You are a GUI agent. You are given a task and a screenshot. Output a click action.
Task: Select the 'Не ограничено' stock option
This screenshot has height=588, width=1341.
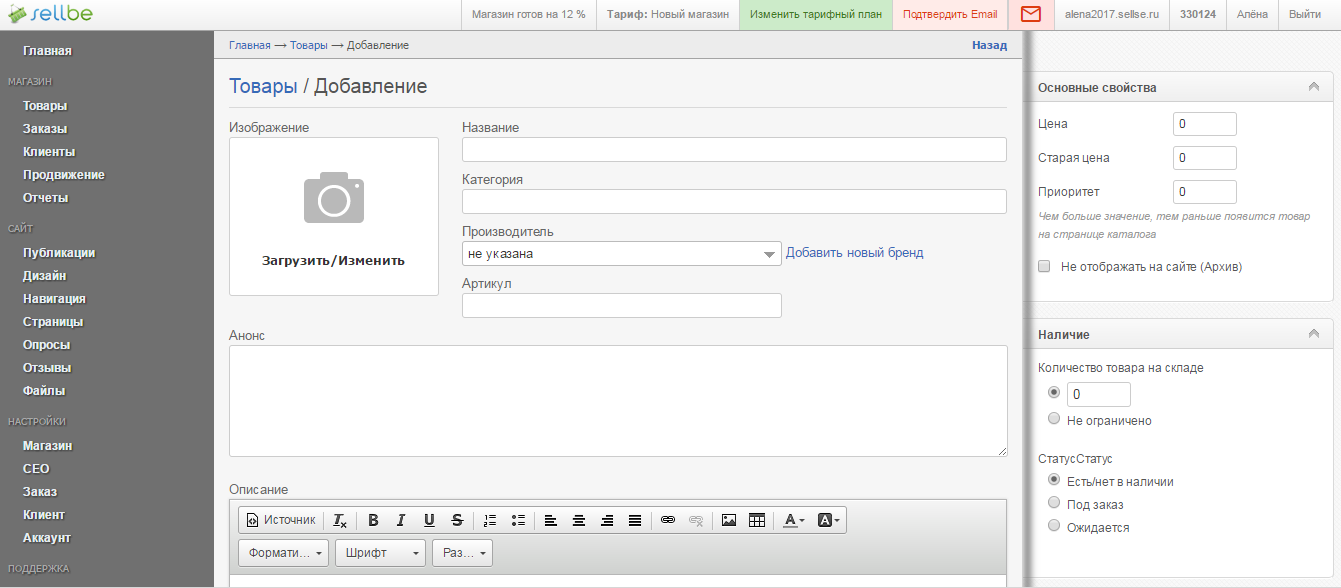click(1053, 420)
